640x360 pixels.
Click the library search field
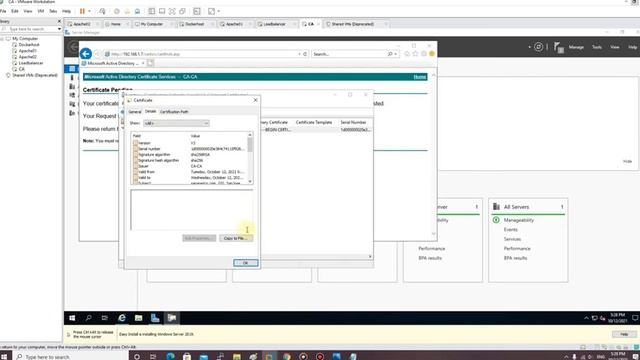(x=29, y=29)
